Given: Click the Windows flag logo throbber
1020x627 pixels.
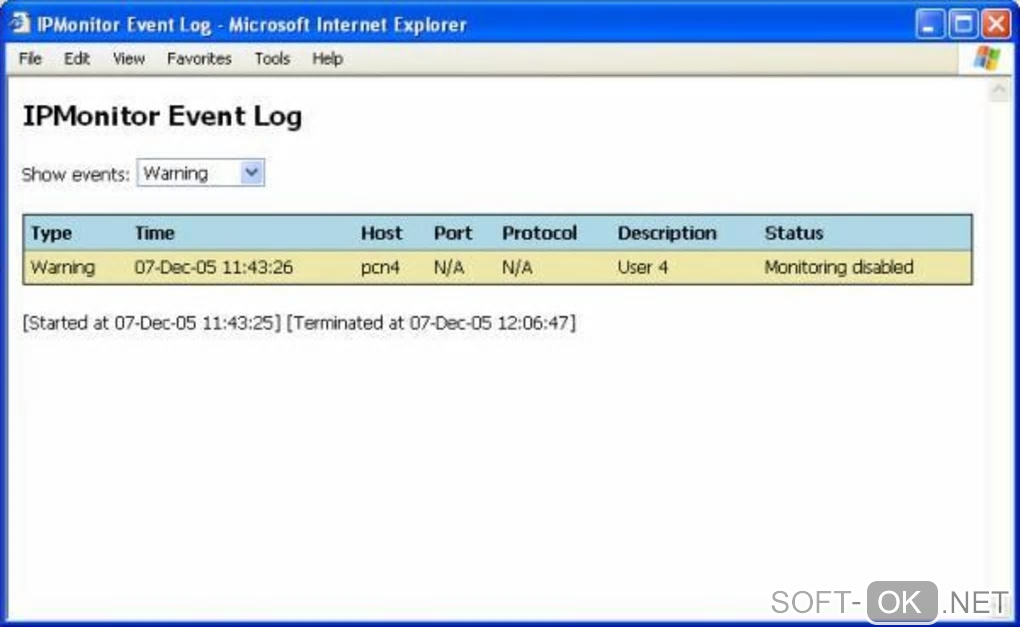Looking at the screenshot, I should point(986,58).
